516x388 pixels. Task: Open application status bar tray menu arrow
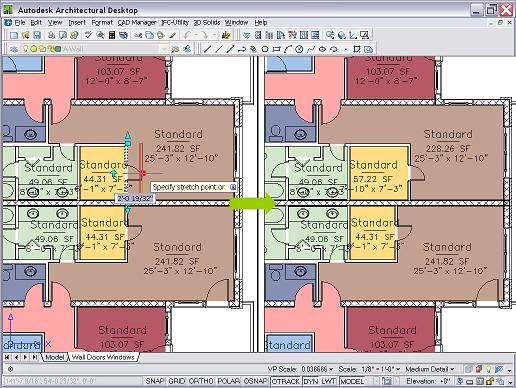[x=510, y=382]
